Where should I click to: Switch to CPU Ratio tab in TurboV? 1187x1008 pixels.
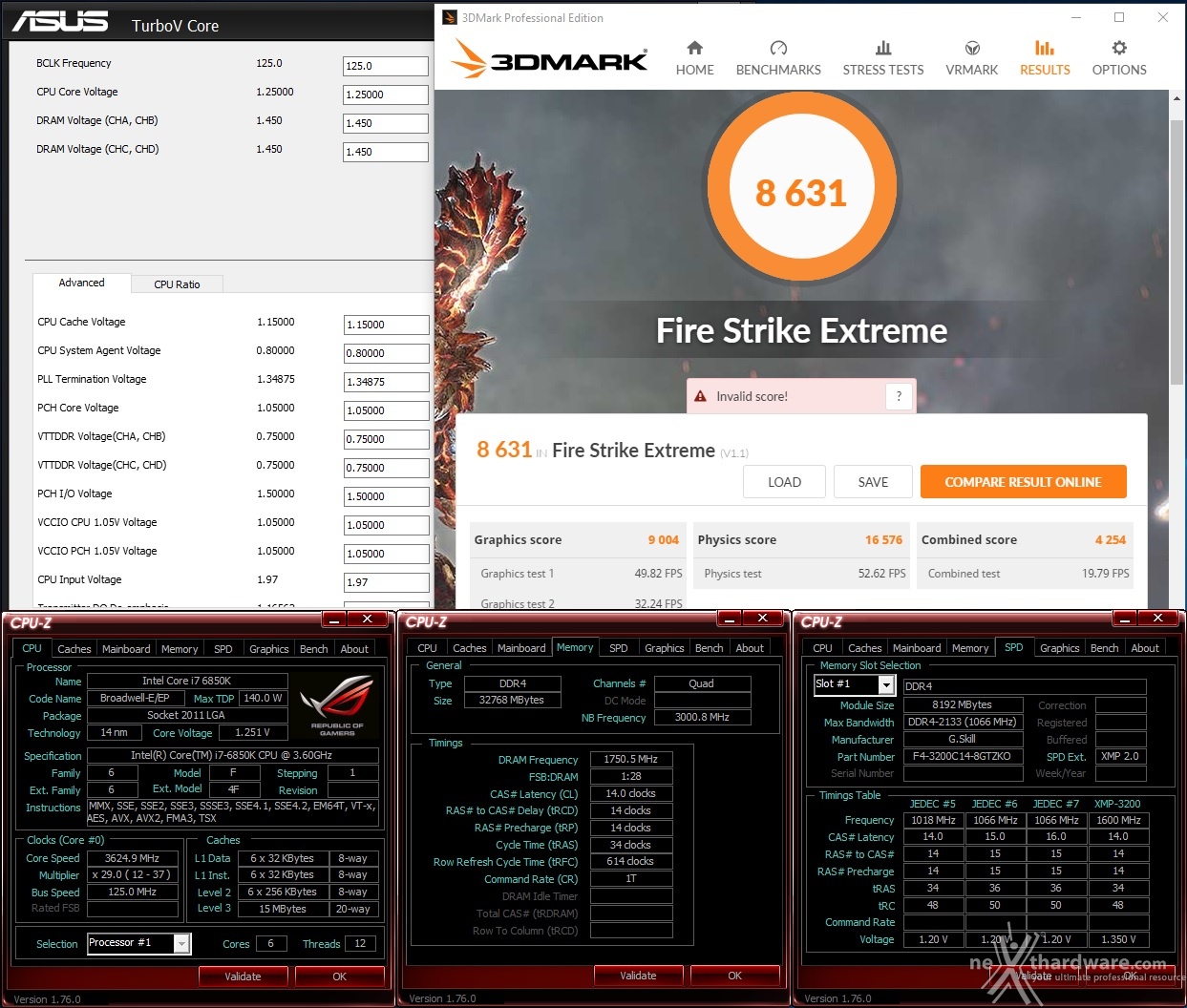(x=177, y=284)
